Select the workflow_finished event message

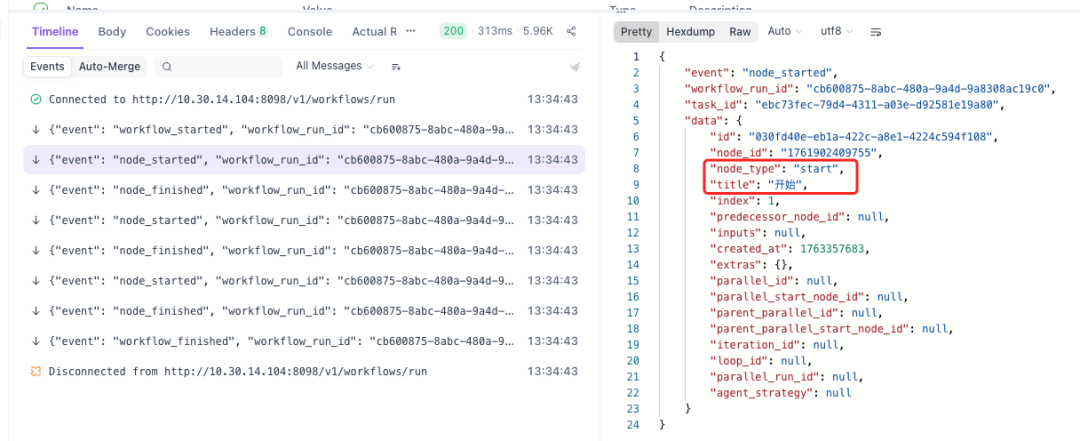click(304, 341)
